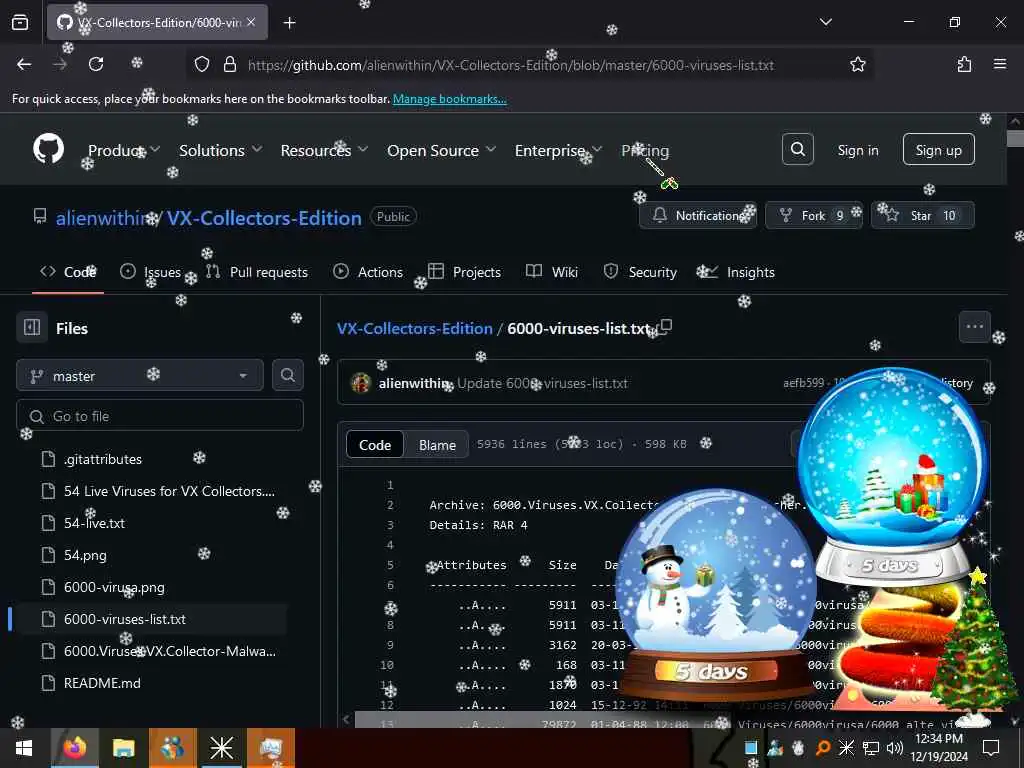Open the Actions tab
The width and height of the screenshot is (1024, 768).
(x=368, y=272)
